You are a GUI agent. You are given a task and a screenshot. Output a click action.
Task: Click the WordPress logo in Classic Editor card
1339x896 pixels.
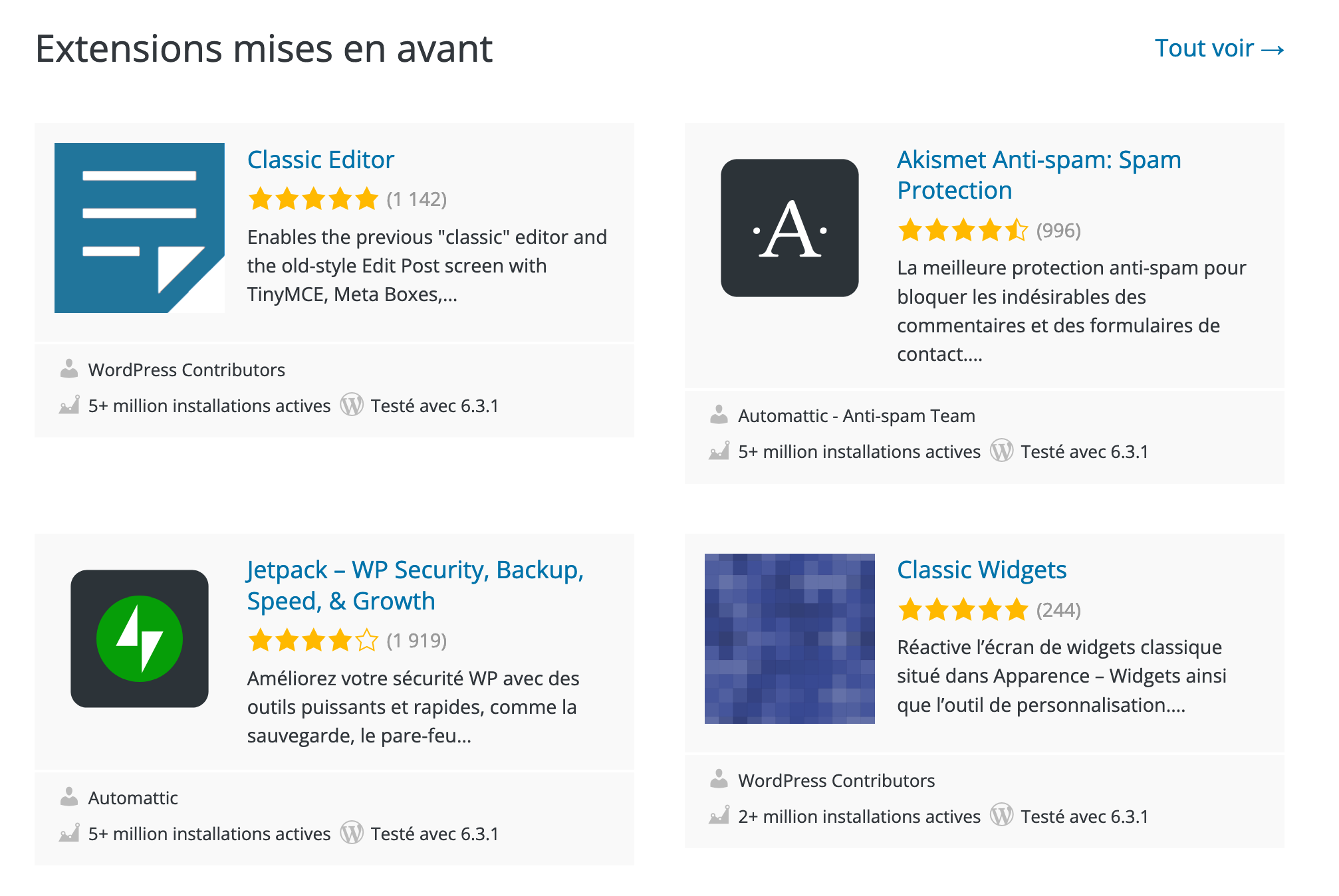click(x=352, y=405)
